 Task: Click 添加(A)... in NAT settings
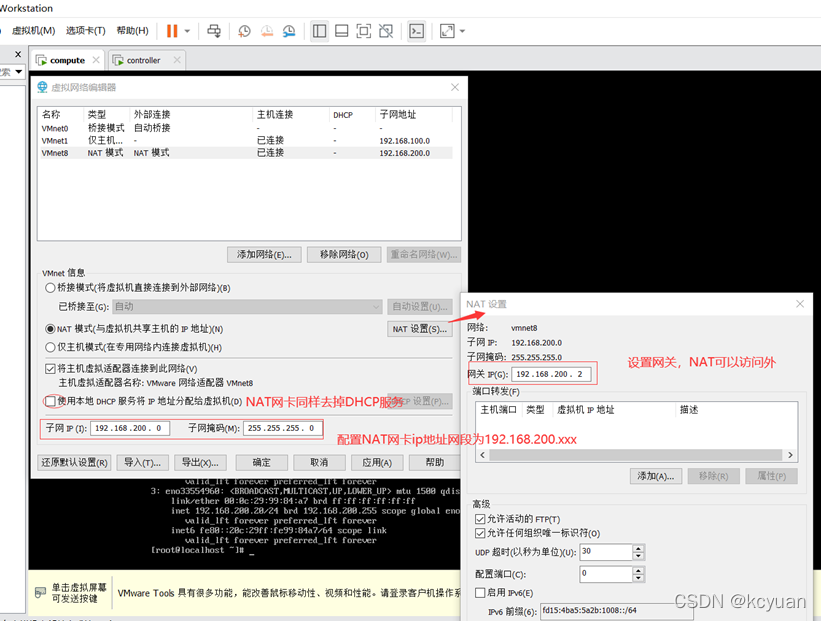656,476
